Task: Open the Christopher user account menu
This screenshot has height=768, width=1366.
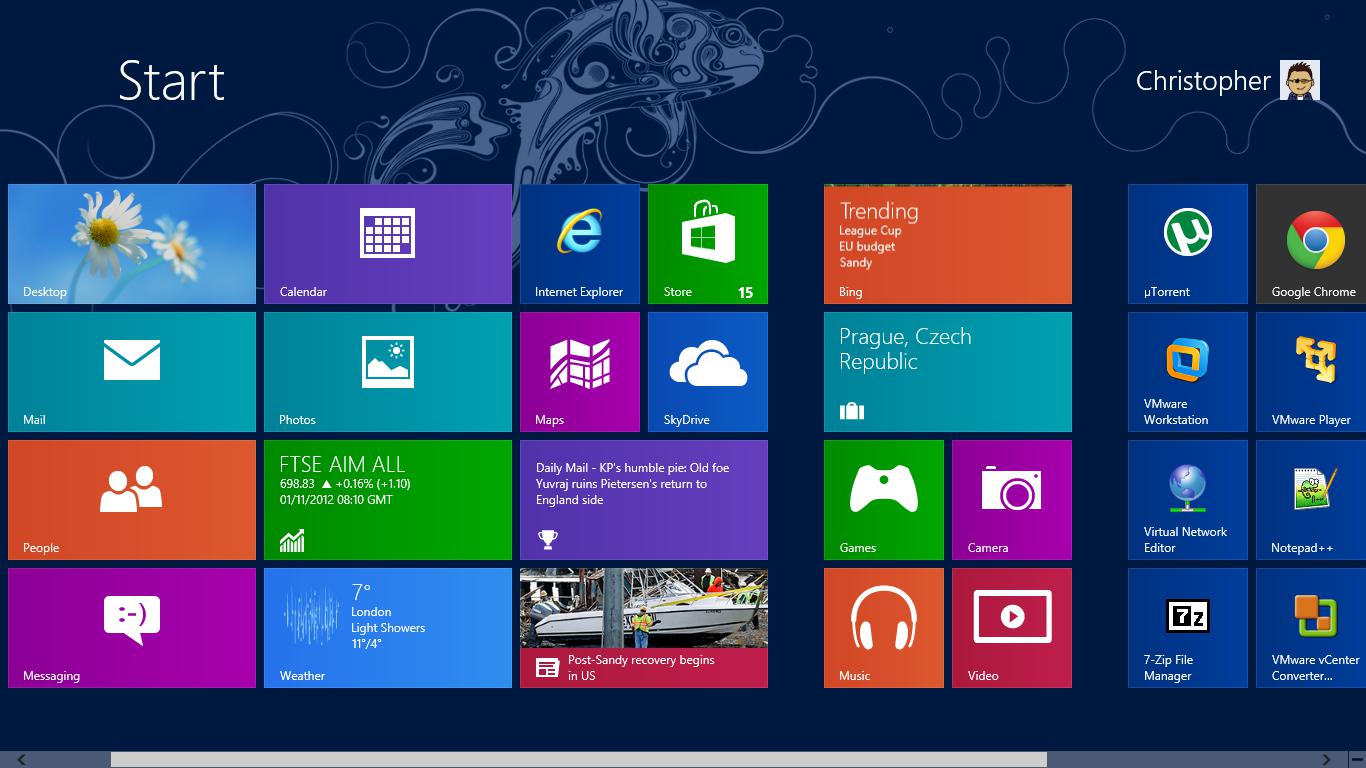Action: click(1227, 80)
